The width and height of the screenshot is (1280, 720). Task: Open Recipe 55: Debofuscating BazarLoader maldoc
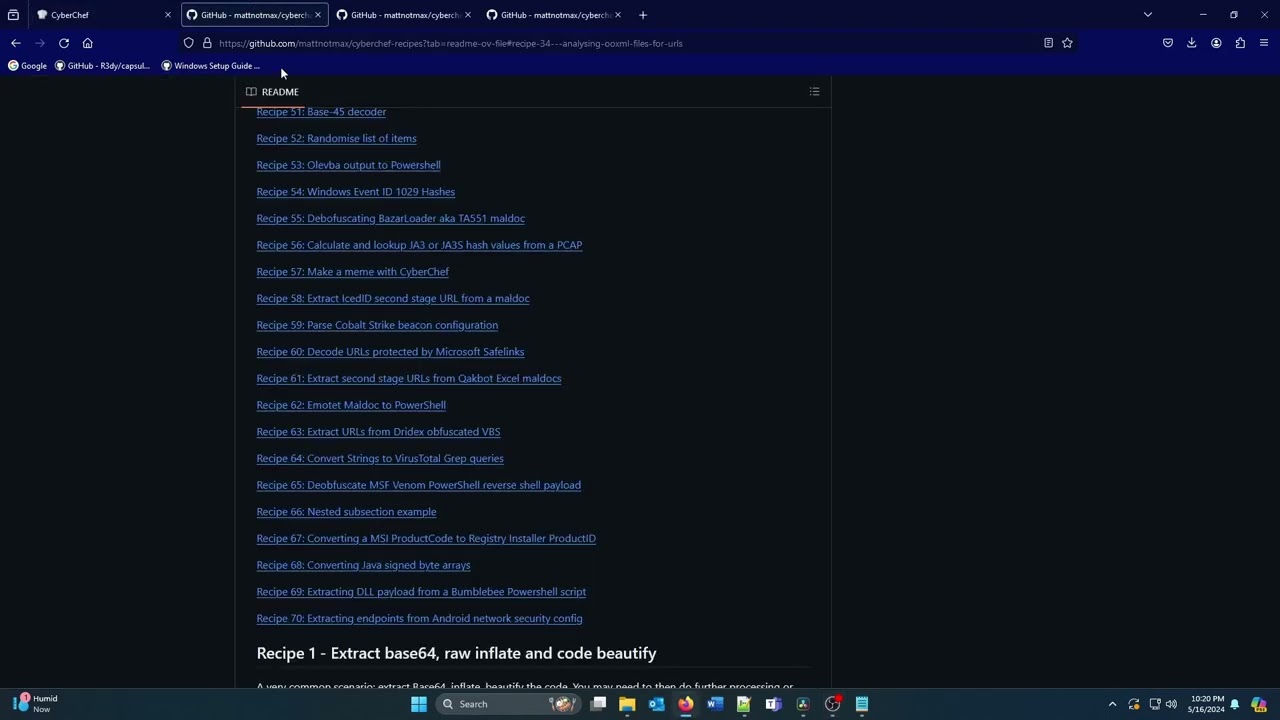[390, 219]
